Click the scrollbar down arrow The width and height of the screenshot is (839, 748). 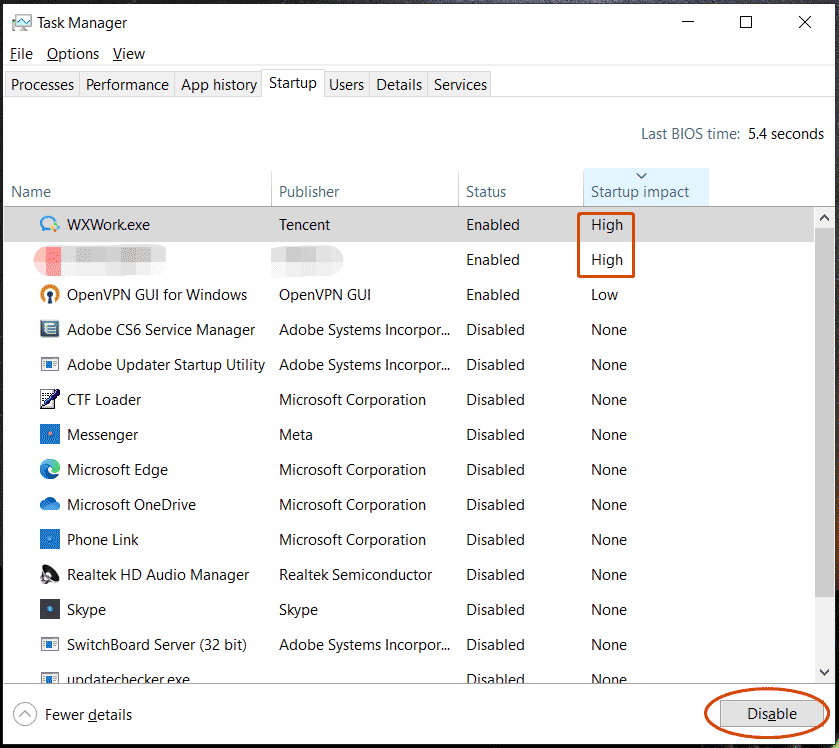point(825,672)
